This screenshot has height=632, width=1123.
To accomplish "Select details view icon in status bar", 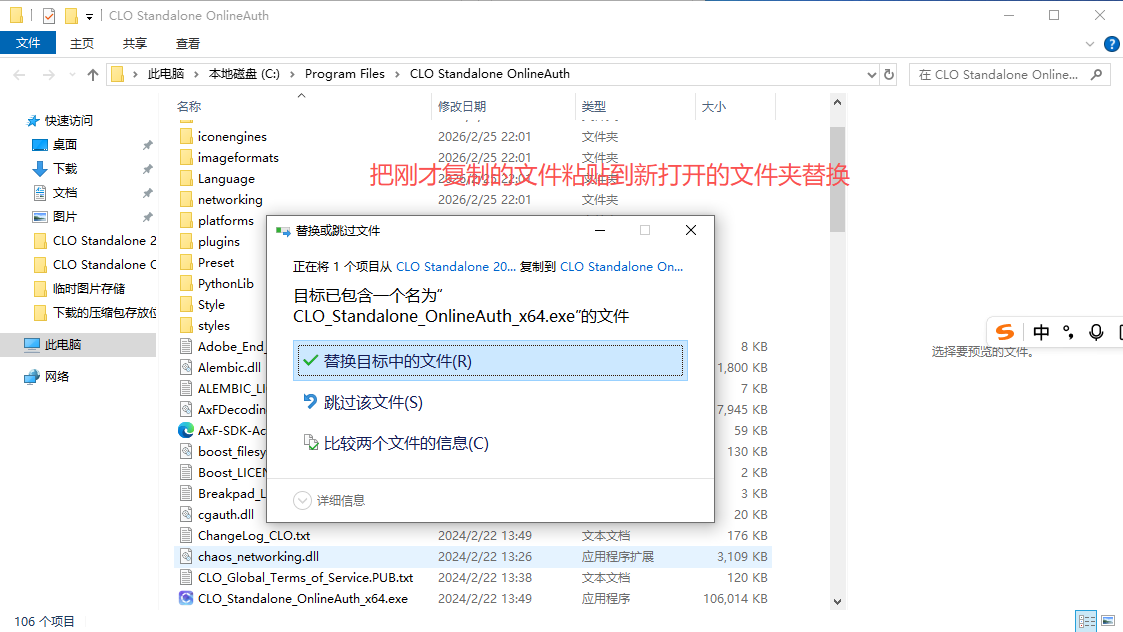I will pos(1087,621).
